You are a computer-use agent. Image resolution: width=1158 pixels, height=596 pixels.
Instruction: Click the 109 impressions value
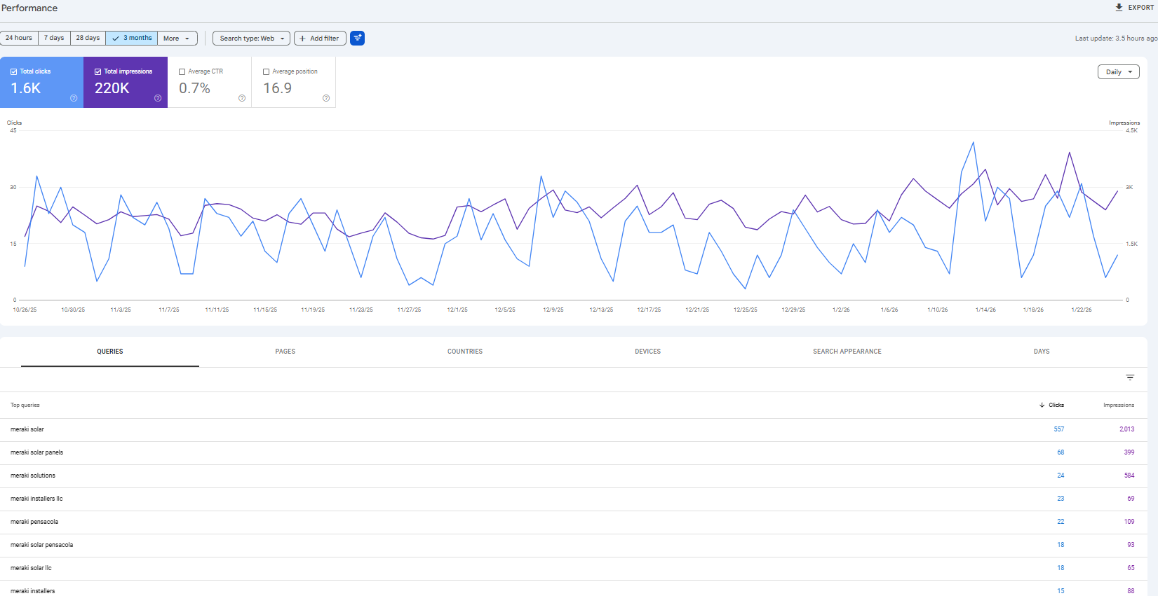(1129, 521)
